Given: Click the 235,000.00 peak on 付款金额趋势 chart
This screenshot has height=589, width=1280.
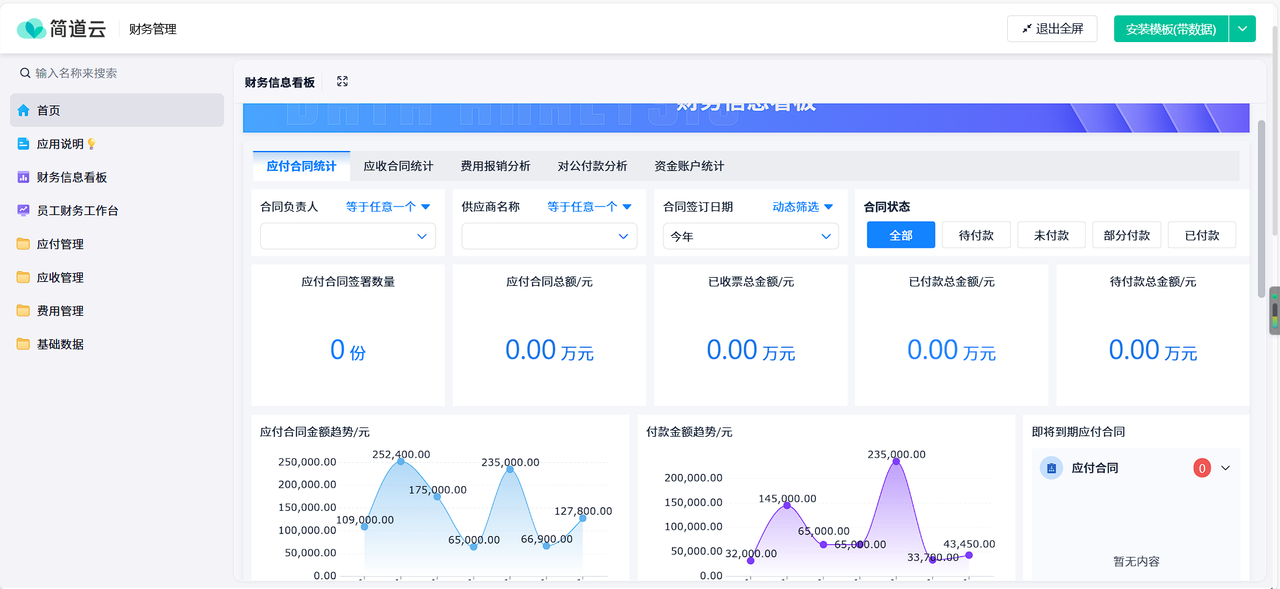Looking at the screenshot, I should point(895,461).
